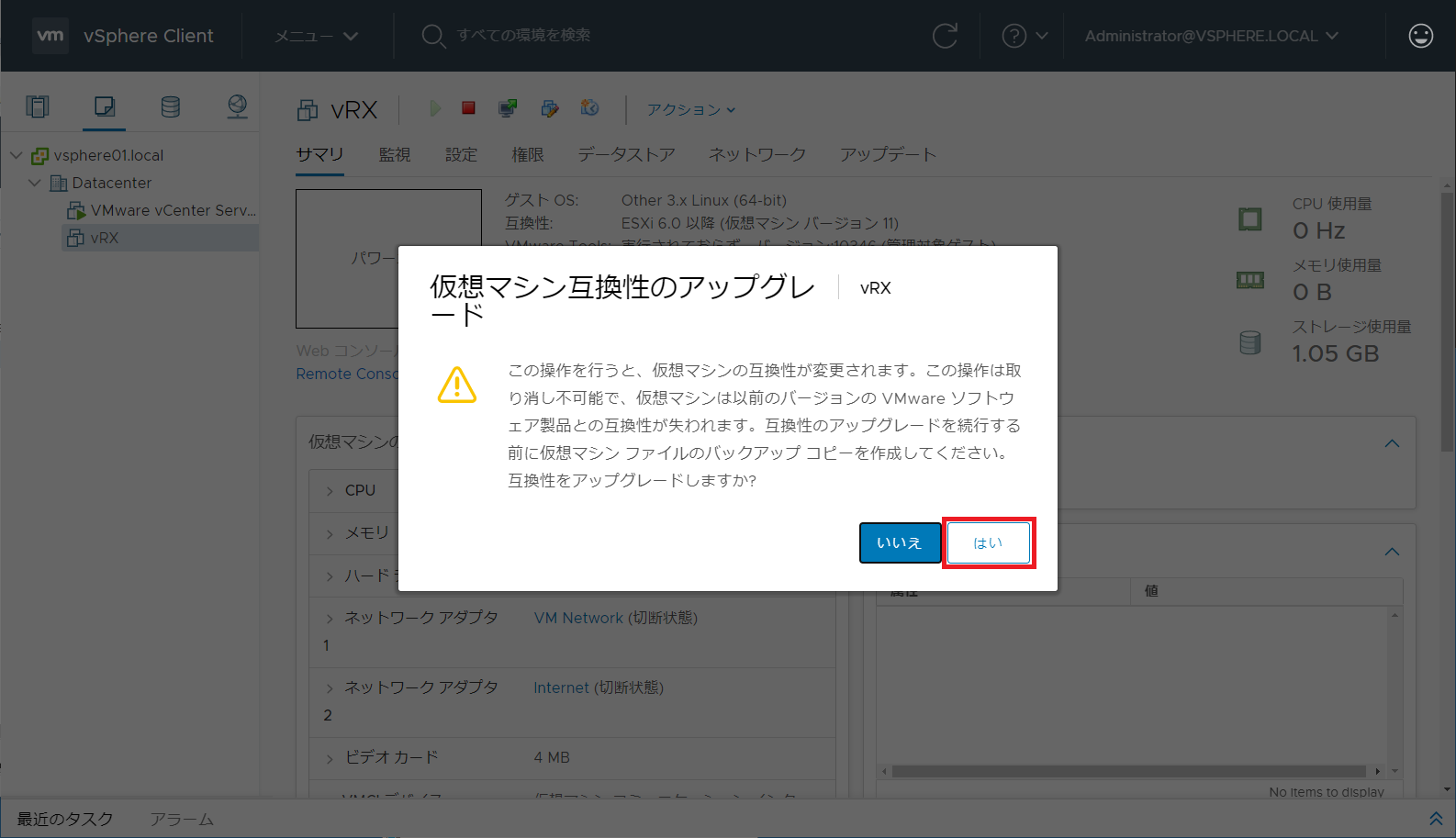Click the Remote Console link
The image size is (1456, 838).
tap(347, 374)
